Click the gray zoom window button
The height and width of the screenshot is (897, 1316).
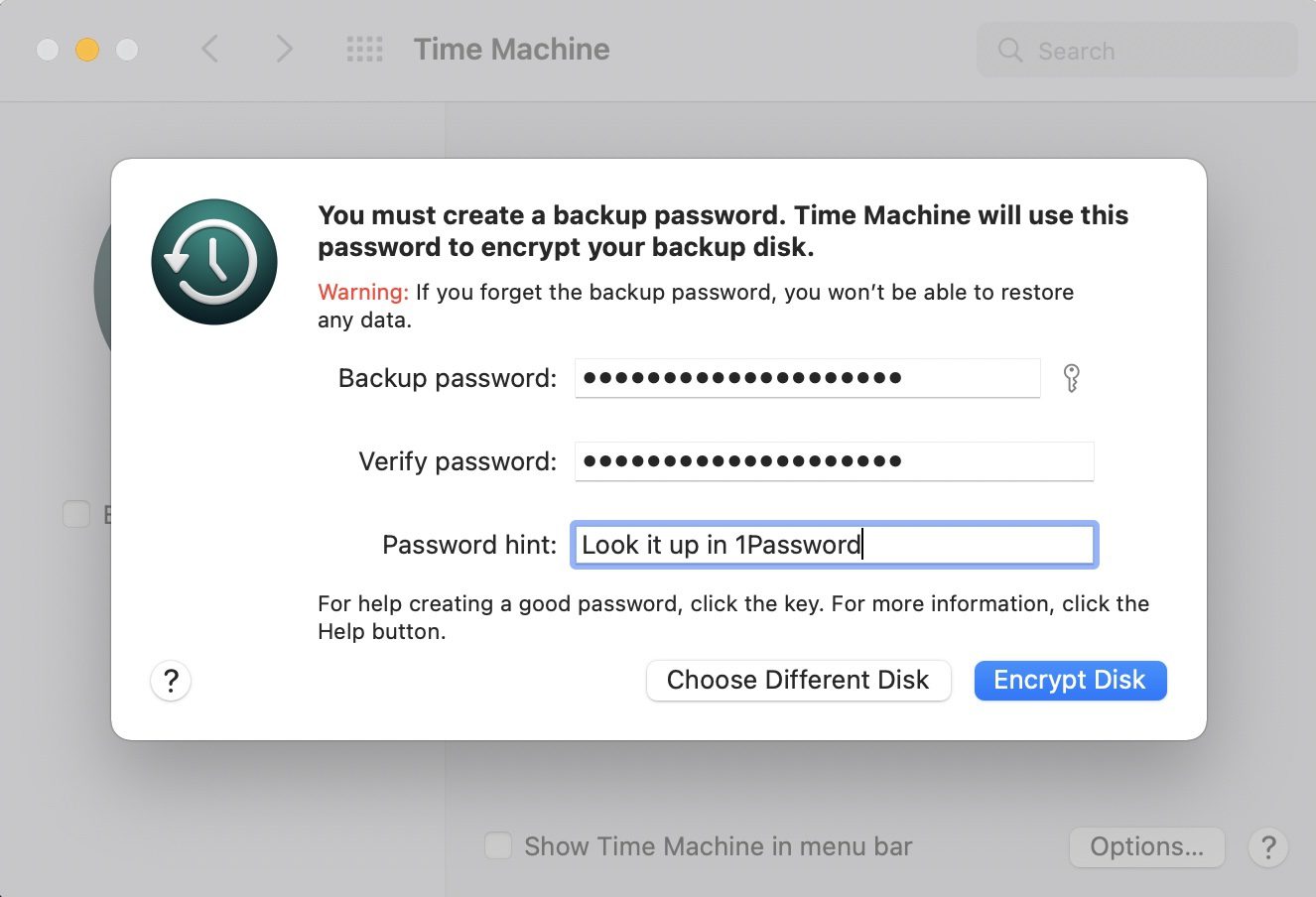127,50
